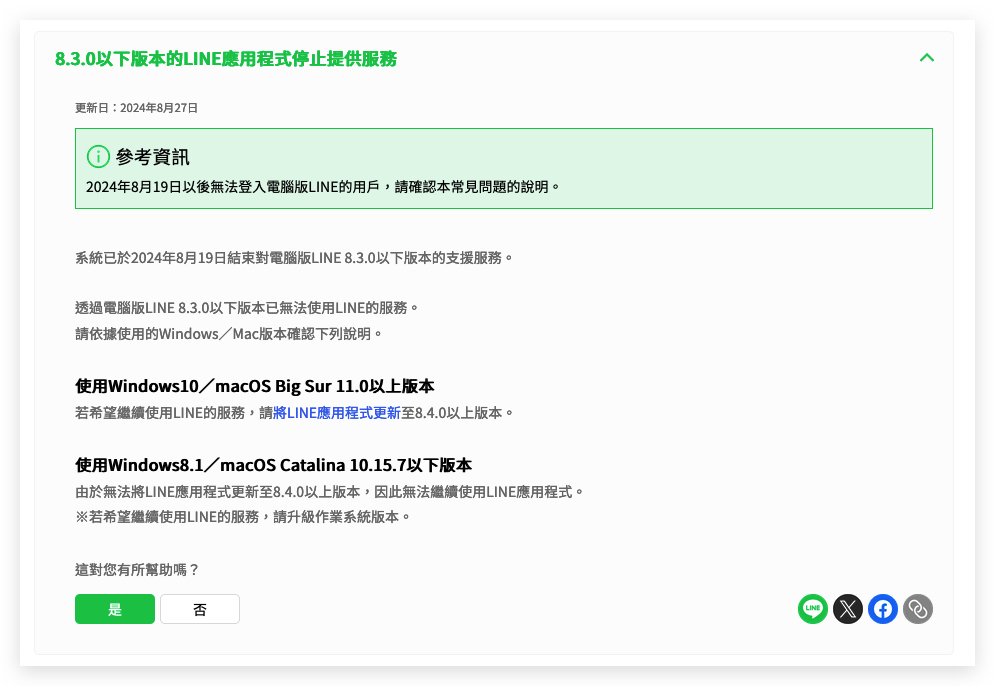Select the 透過電腦版LINE 8.3.0以下版本 sentence
The height and width of the screenshot is (686, 995).
tap(247, 308)
